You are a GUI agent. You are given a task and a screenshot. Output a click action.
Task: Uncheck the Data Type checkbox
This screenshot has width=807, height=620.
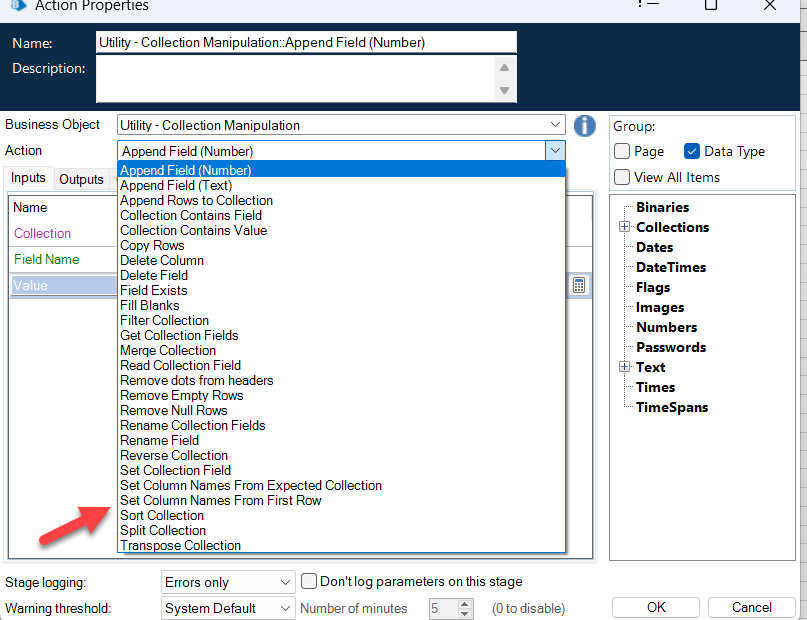click(692, 151)
